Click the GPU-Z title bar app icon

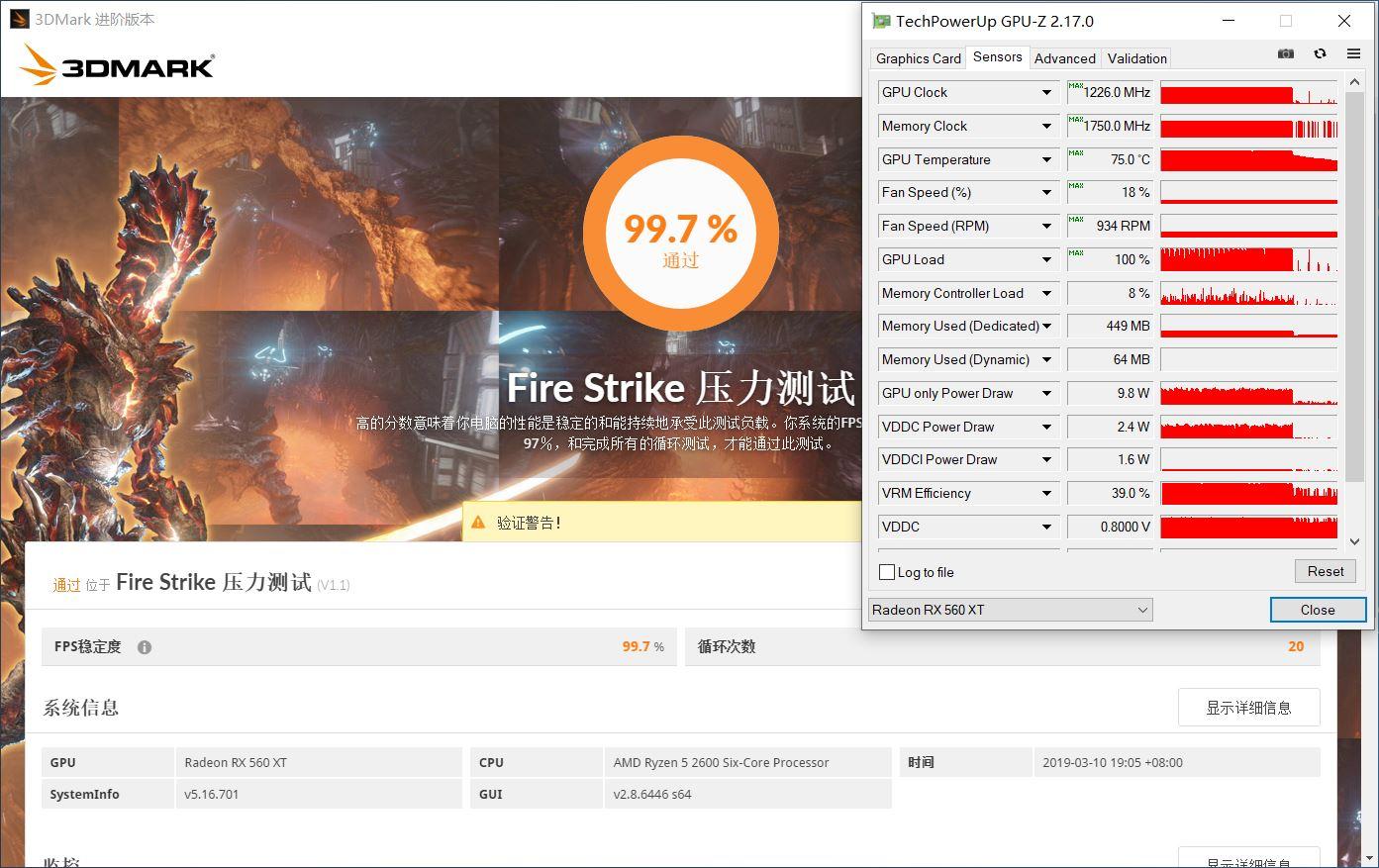pos(880,21)
